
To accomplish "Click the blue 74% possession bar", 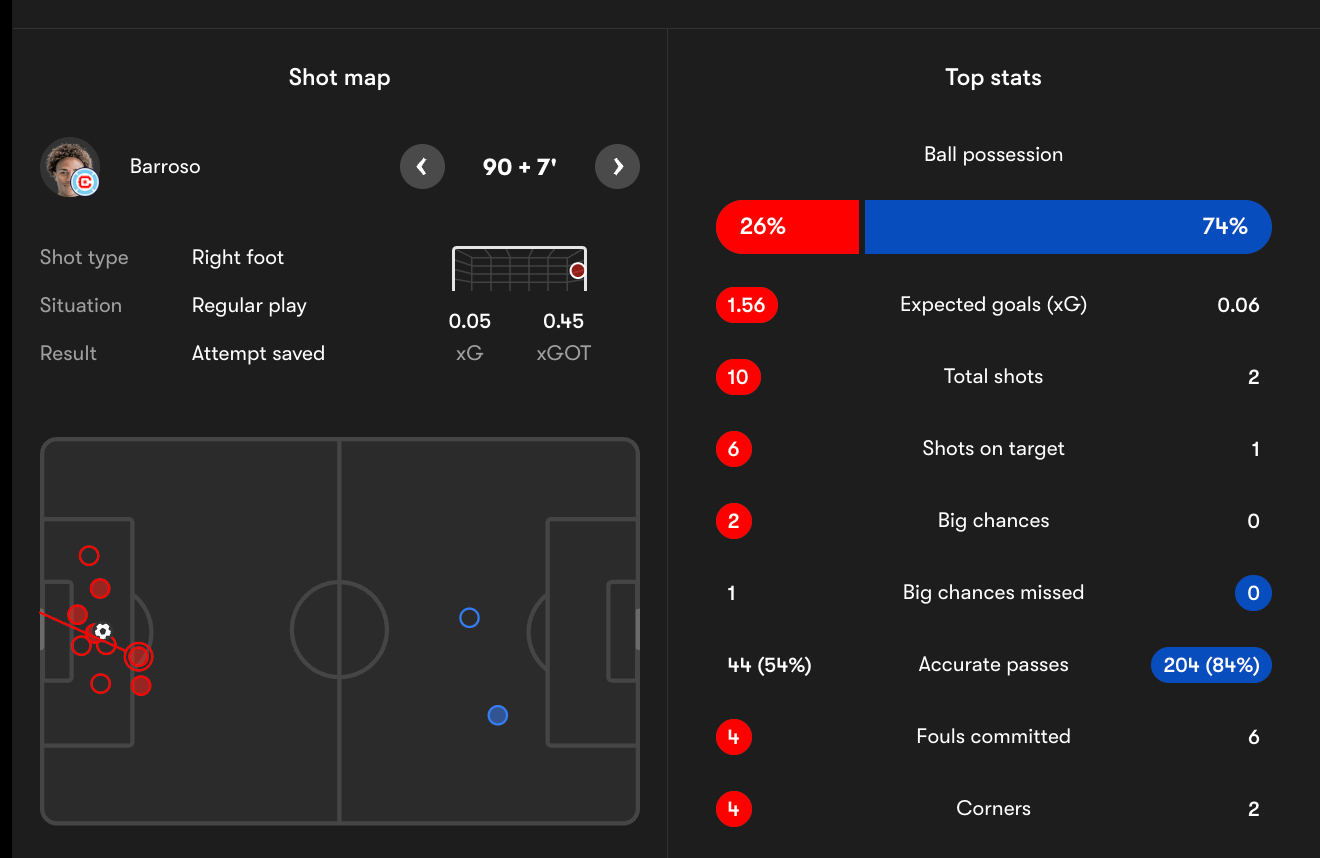I will coord(1067,227).
